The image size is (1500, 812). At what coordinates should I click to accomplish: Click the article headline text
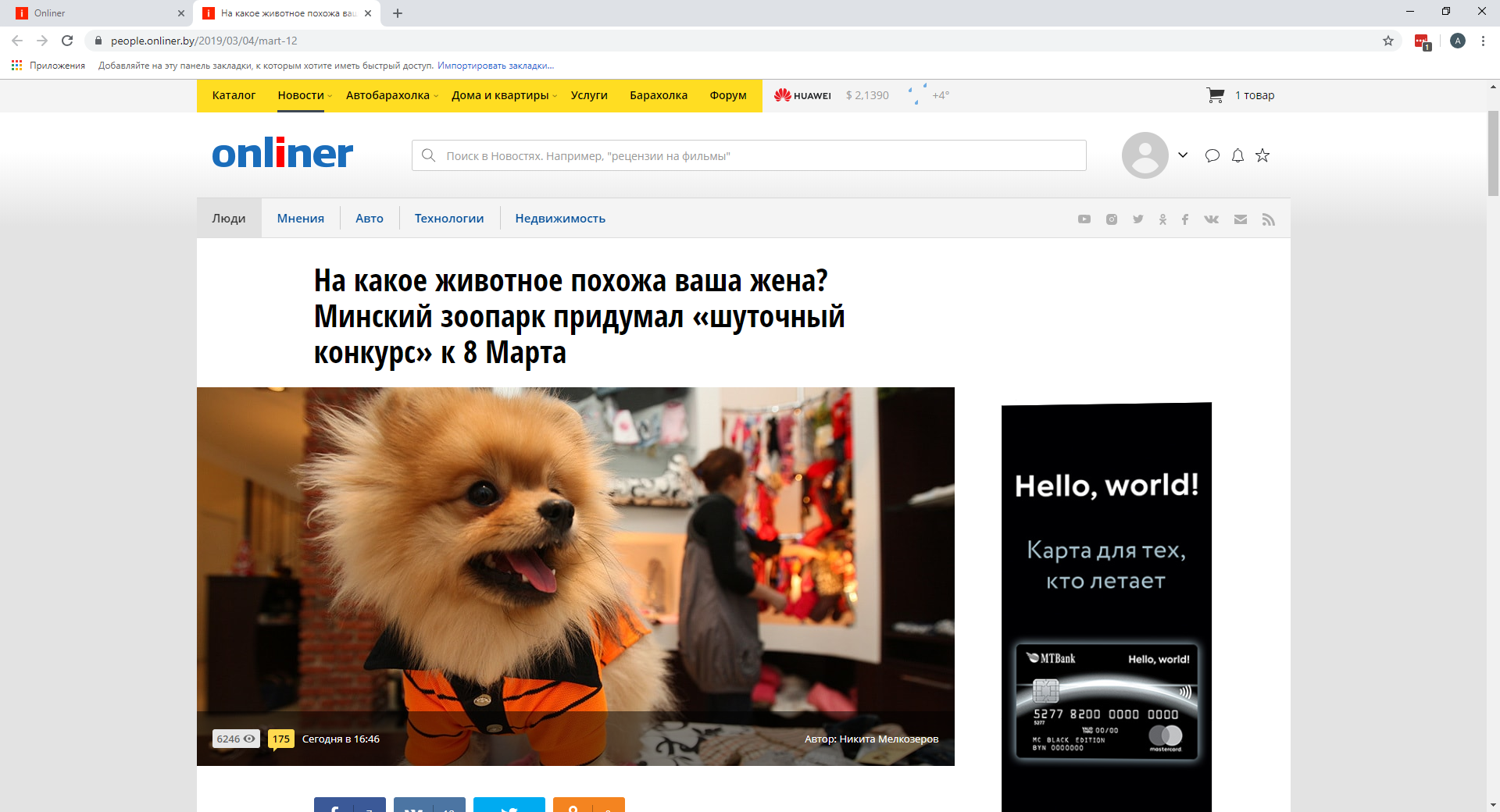point(579,316)
